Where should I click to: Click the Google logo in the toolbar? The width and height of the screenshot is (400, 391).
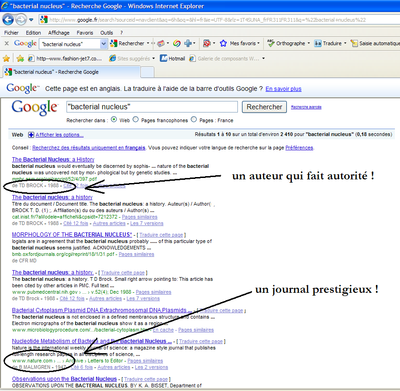pos(25,43)
